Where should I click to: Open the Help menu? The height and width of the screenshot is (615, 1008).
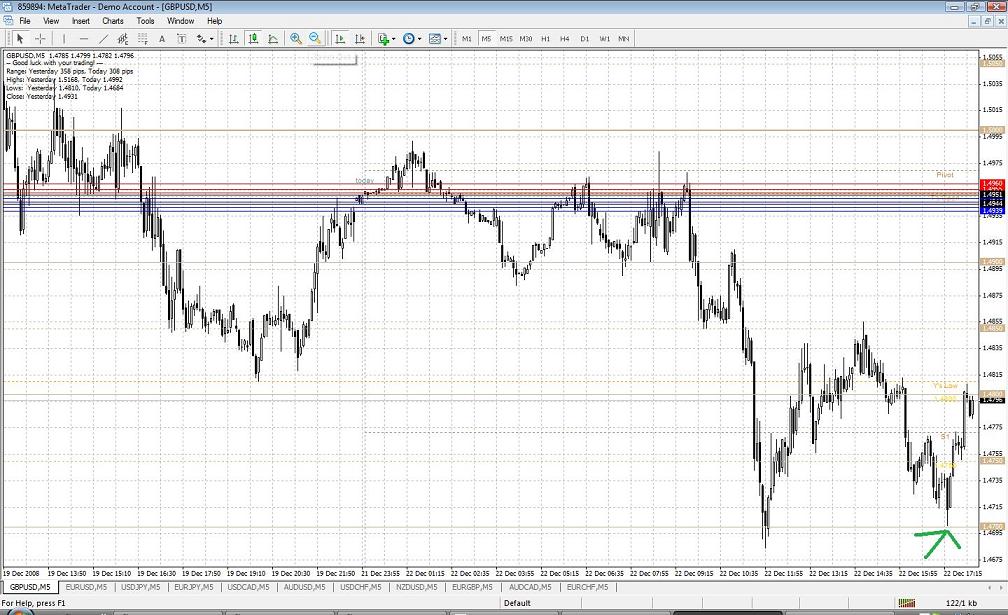pos(214,21)
